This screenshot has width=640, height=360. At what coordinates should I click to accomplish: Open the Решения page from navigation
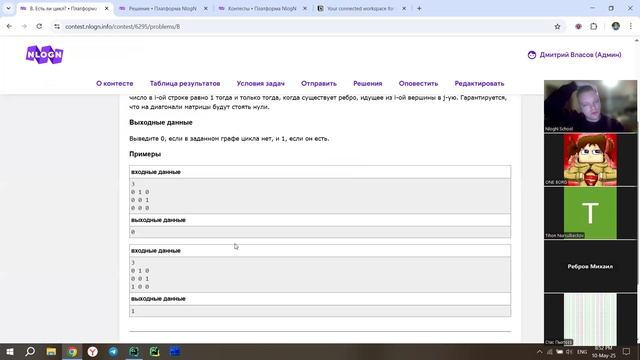367,83
